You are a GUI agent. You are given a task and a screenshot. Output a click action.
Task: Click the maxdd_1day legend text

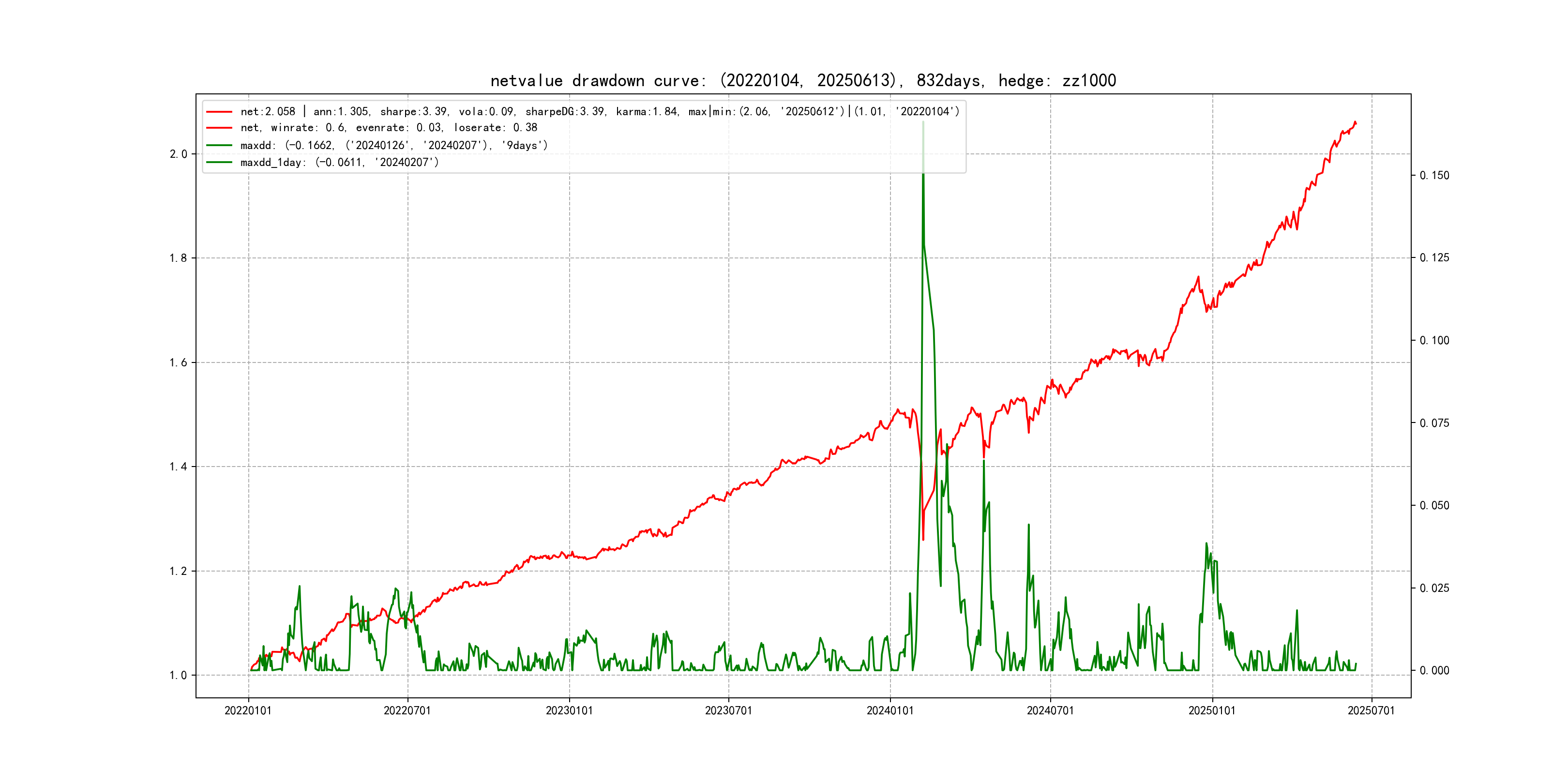point(339,163)
